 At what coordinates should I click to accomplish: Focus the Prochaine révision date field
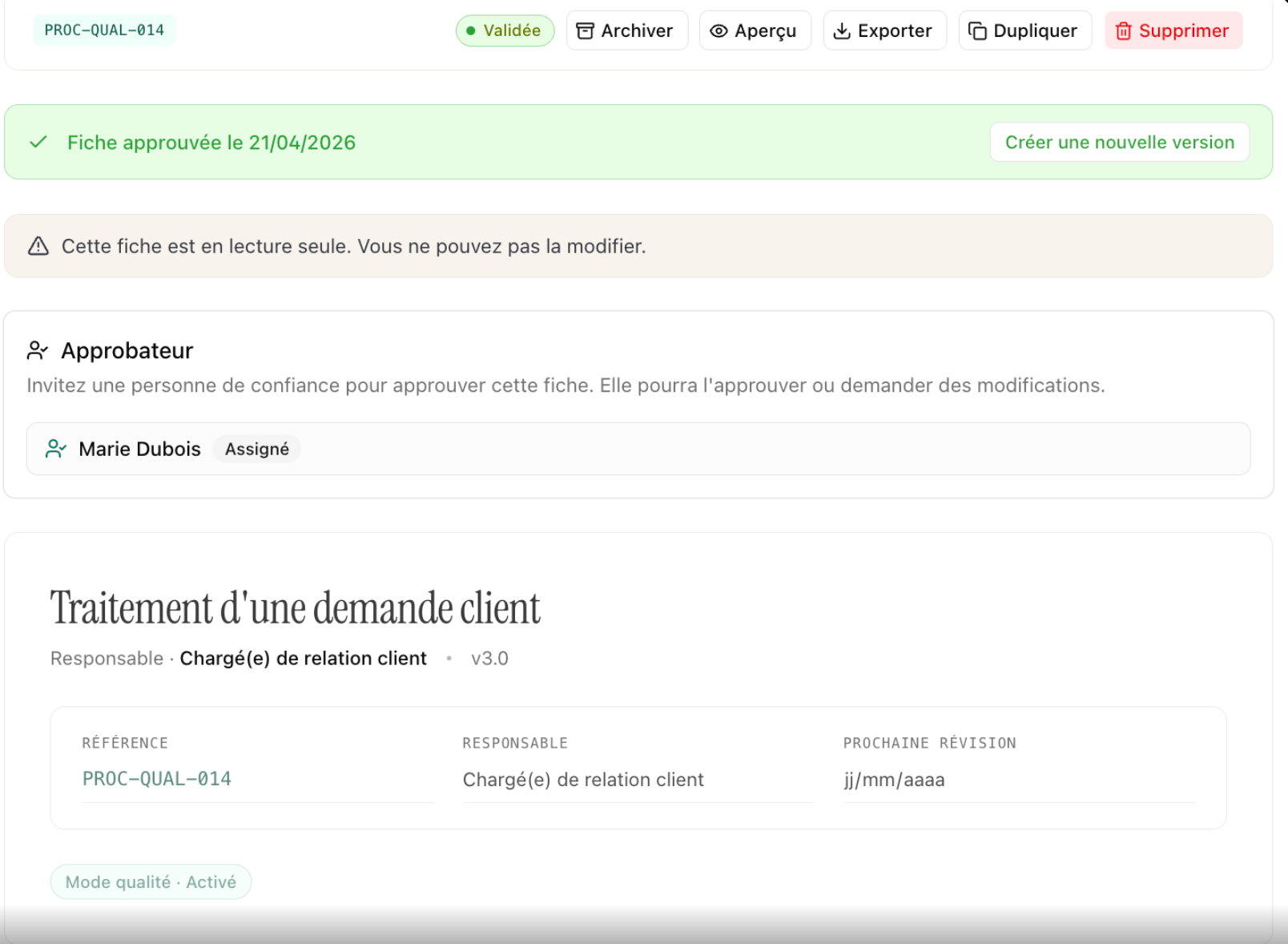[1017, 780]
